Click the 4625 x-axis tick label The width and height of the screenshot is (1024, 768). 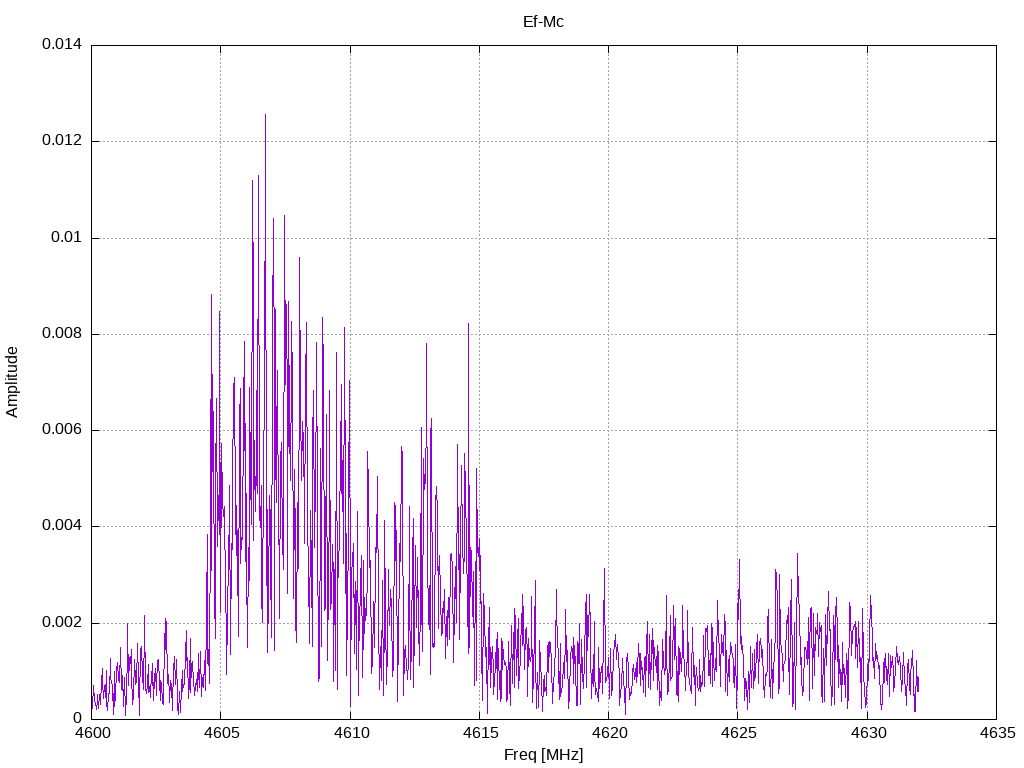[x=737, y=733]
